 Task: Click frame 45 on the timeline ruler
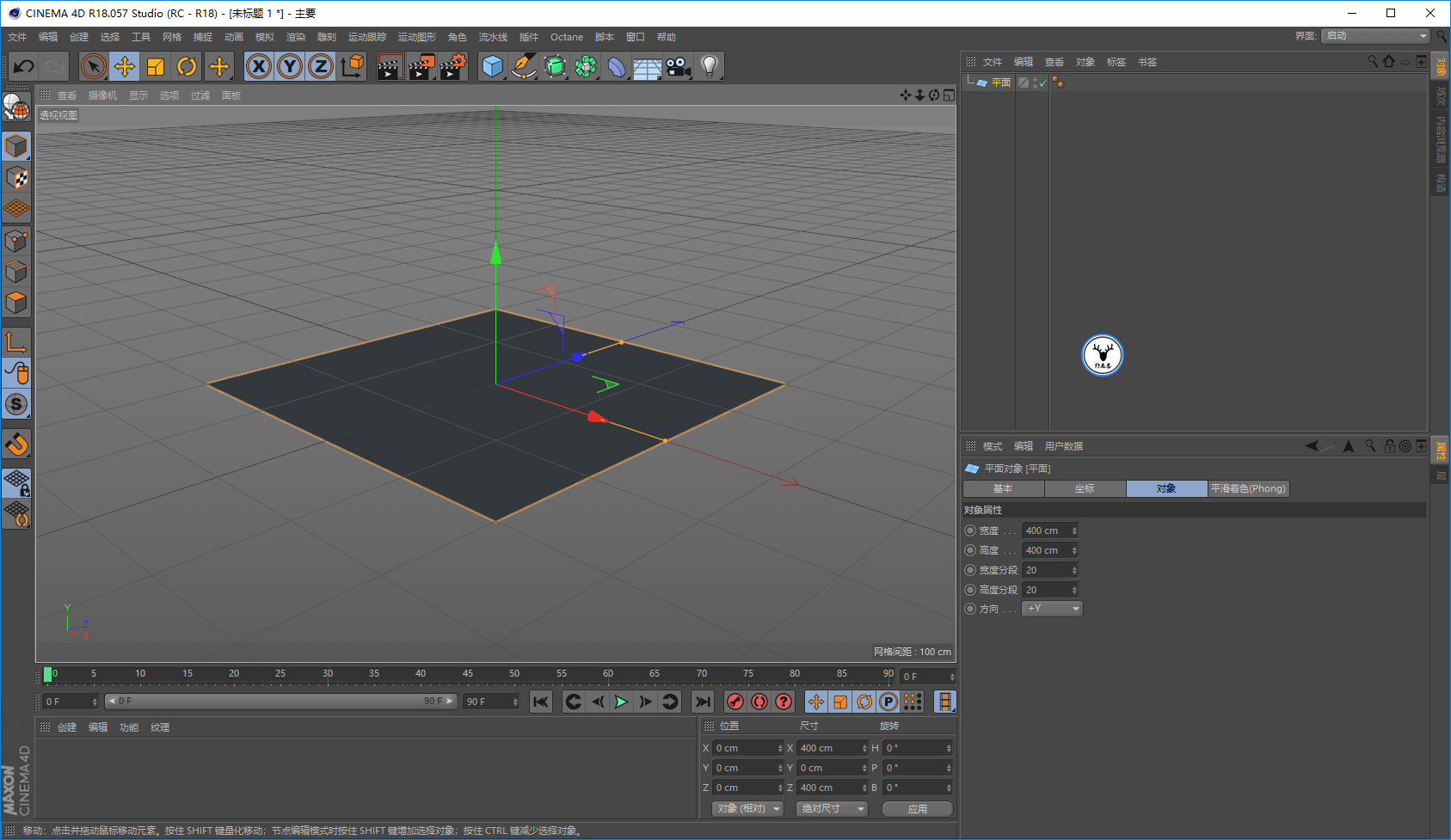click(467, 674)
